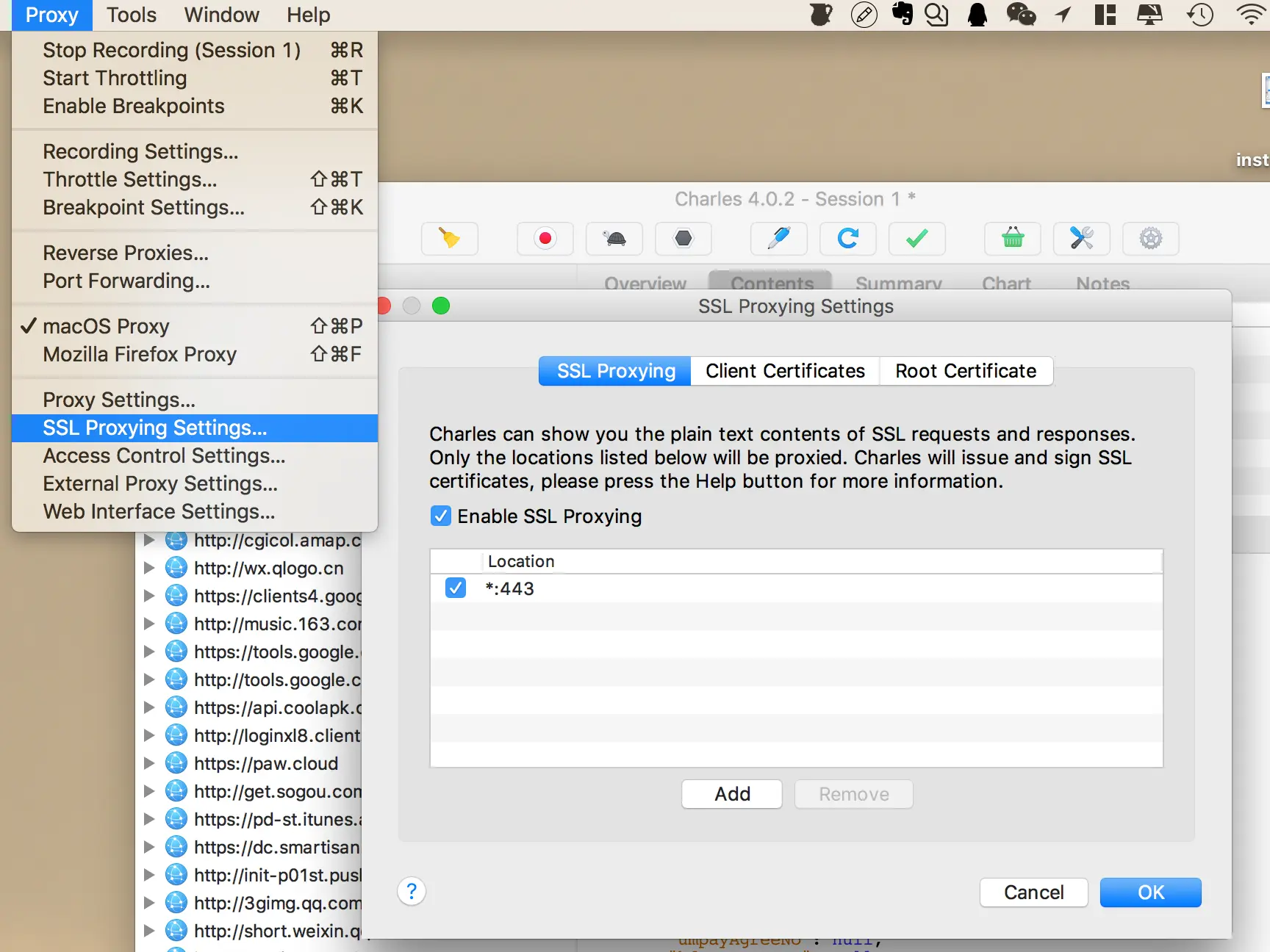Image resolution: width=1270 pixels, height=952 pixels.
Task: Click the magnifier chat menu bar icon
Action: tap(936, 14)
